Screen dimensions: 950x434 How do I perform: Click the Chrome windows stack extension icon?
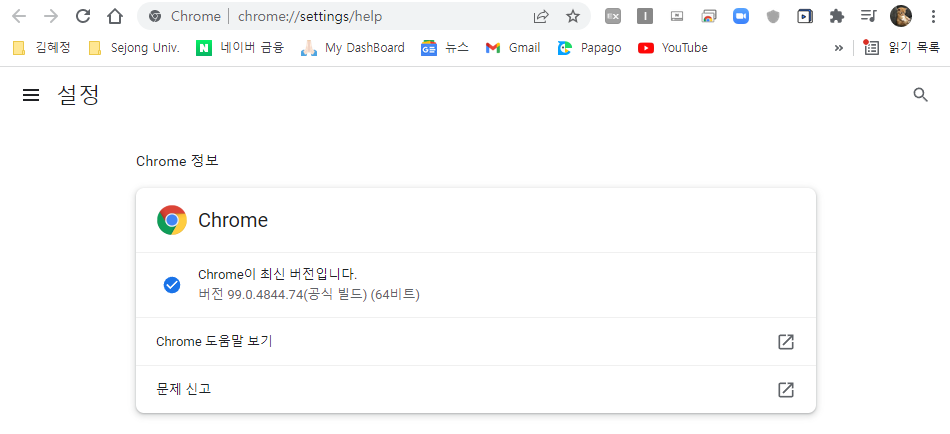tap(709, 16)
